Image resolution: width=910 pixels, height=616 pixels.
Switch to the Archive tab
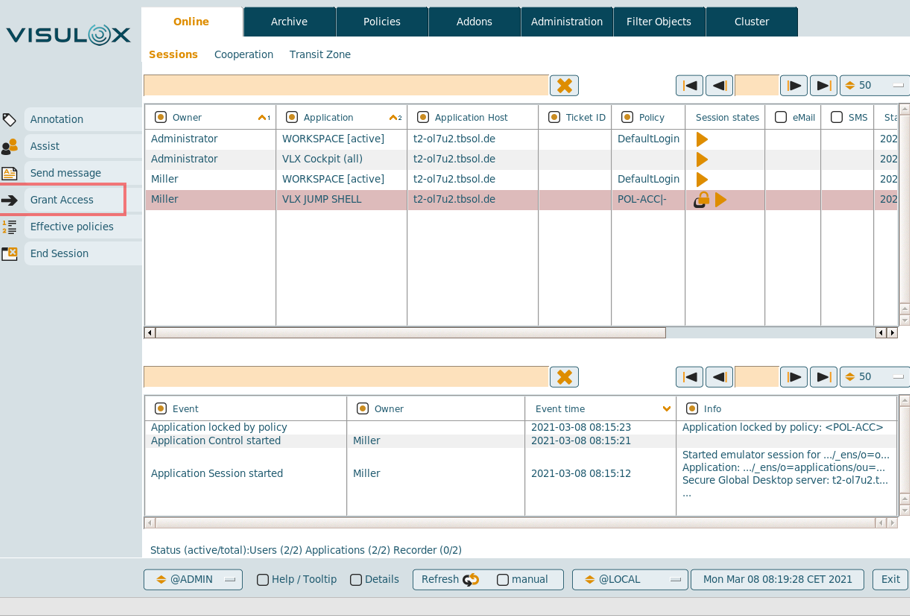pos(289,22)
